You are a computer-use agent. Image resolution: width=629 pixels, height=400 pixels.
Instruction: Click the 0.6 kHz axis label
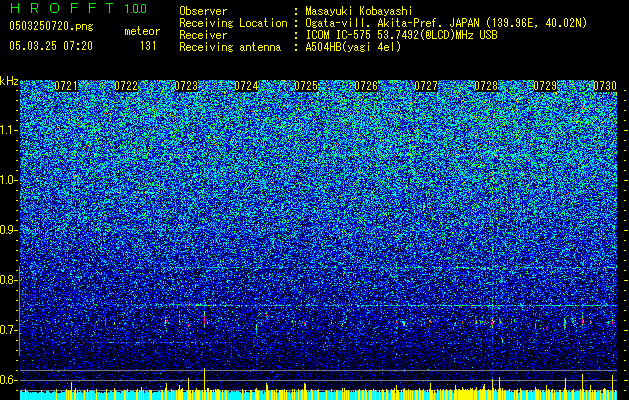coord(8,380)
